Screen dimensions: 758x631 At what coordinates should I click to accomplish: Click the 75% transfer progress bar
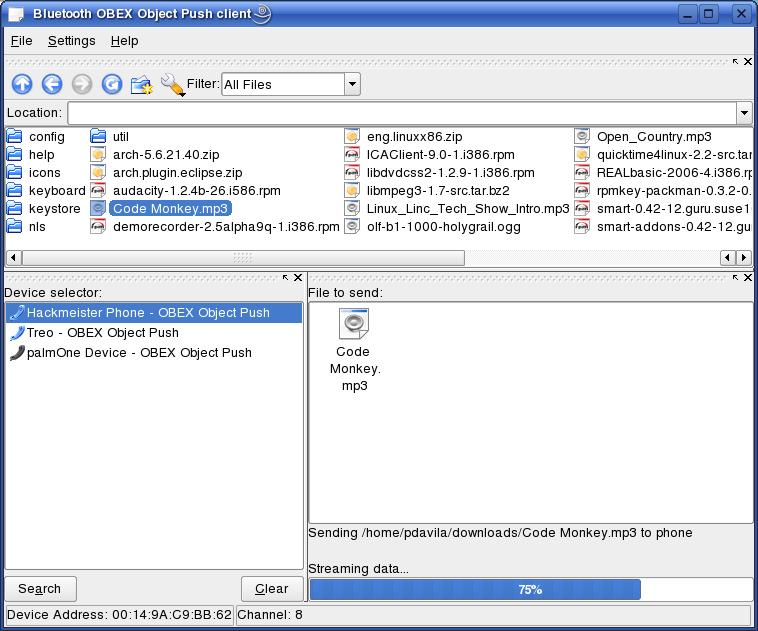[530, 589]
